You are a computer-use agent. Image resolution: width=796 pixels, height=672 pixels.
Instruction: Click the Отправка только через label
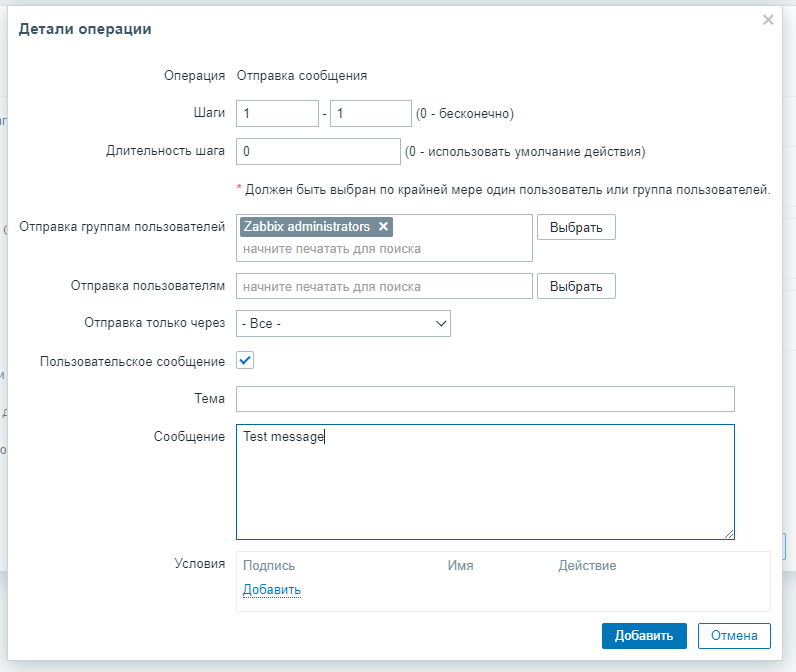click(154, 323)
